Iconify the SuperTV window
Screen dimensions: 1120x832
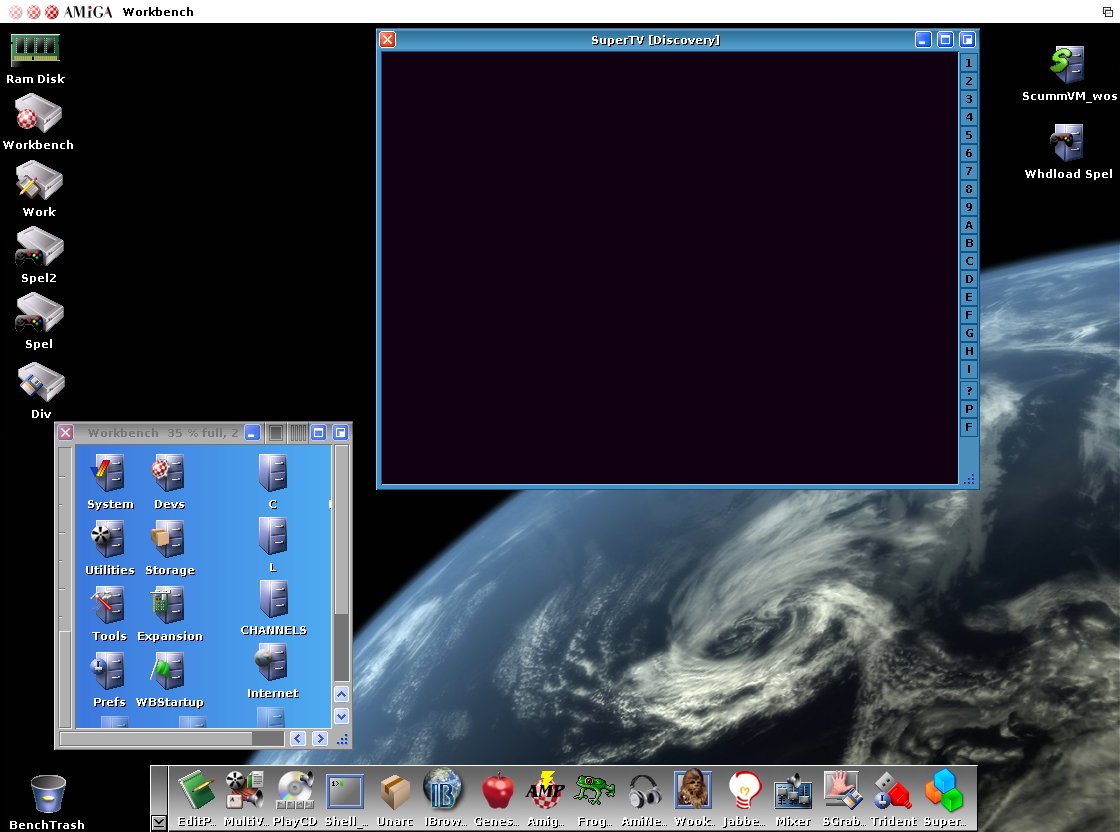(923, 40)
